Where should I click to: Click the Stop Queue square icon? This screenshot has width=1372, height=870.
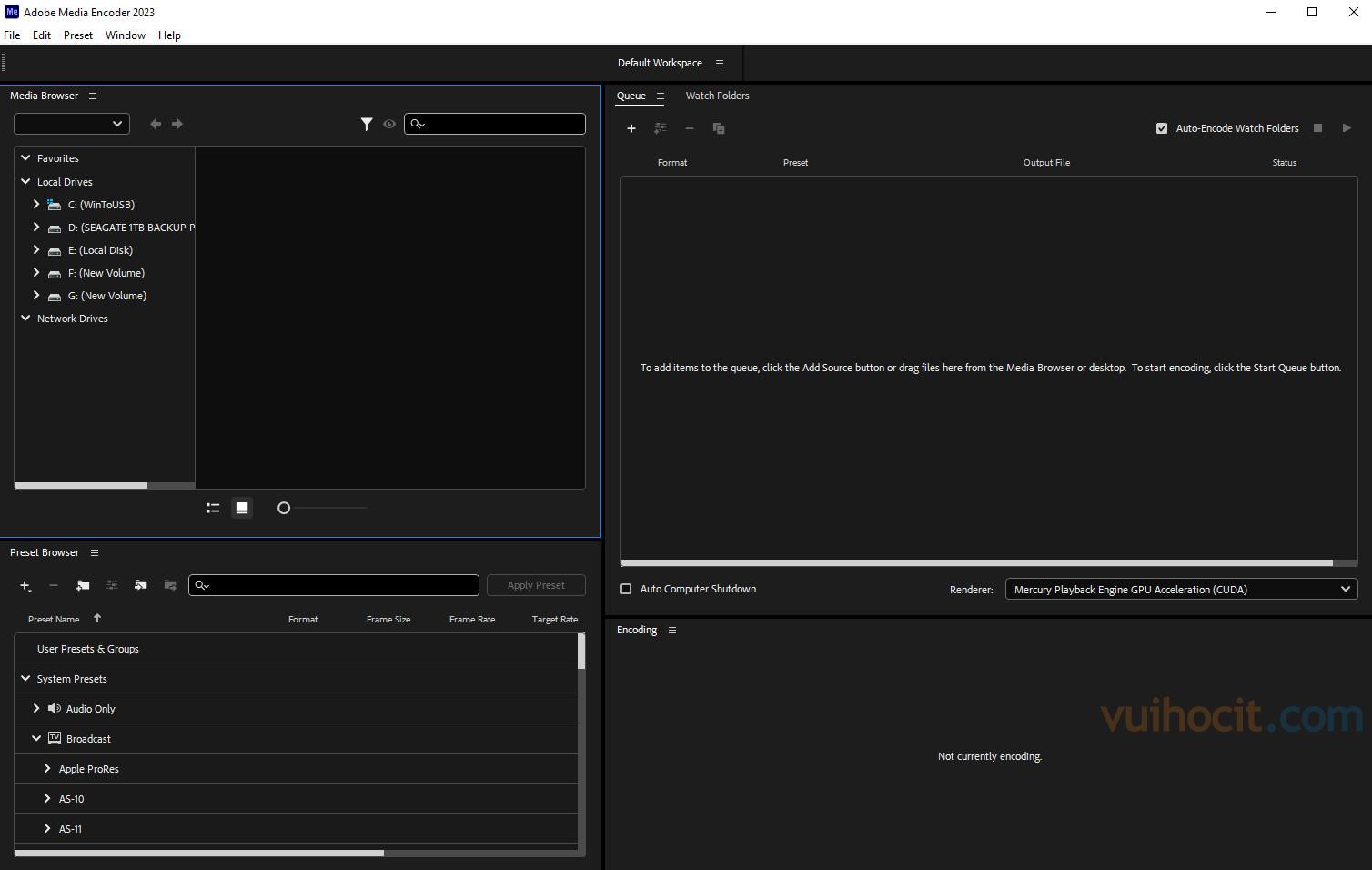coord(1317,128)
